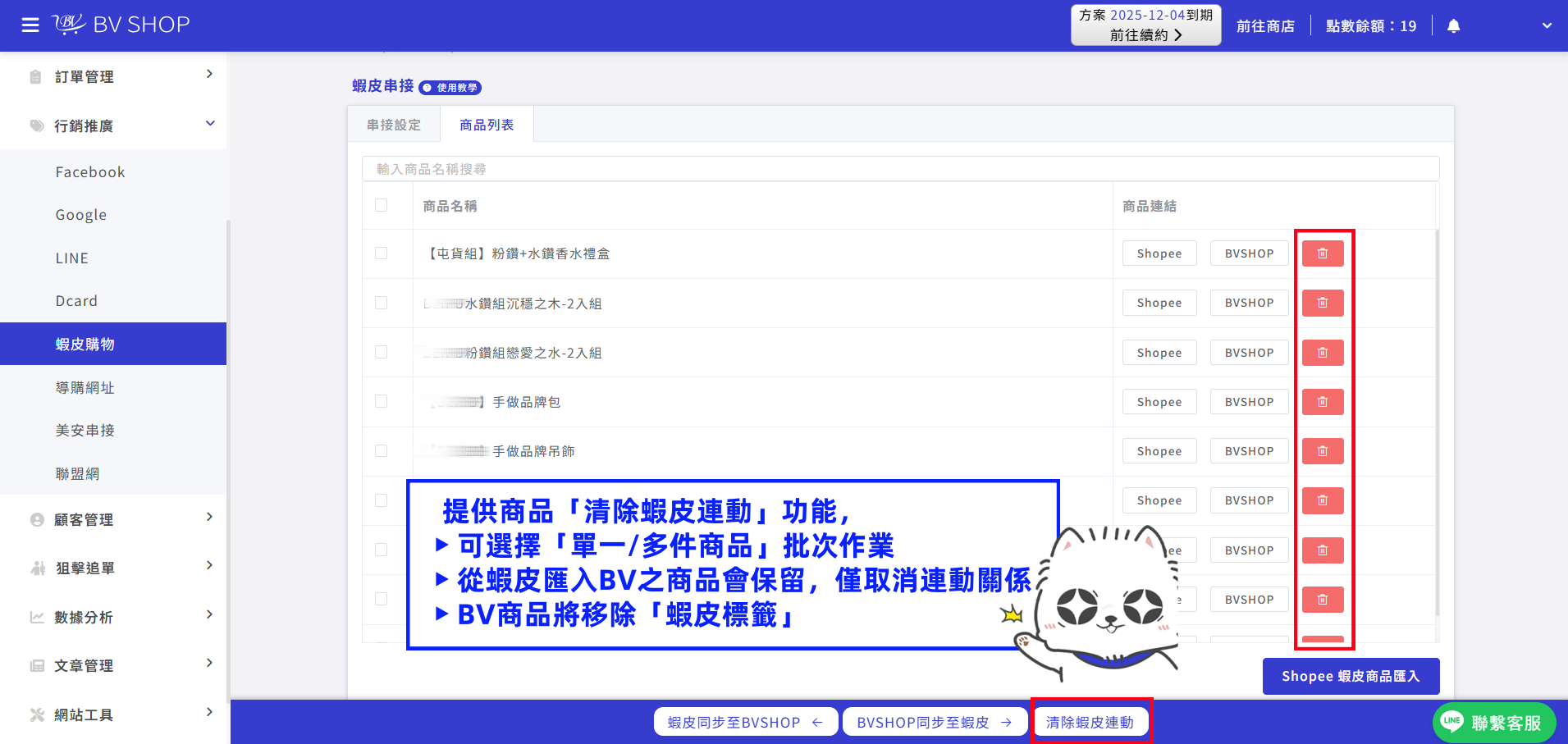Click trash icon for 手做品牌吊飾
Viewport: 1568px width, 744px height.
click(x=1323, y=451)
